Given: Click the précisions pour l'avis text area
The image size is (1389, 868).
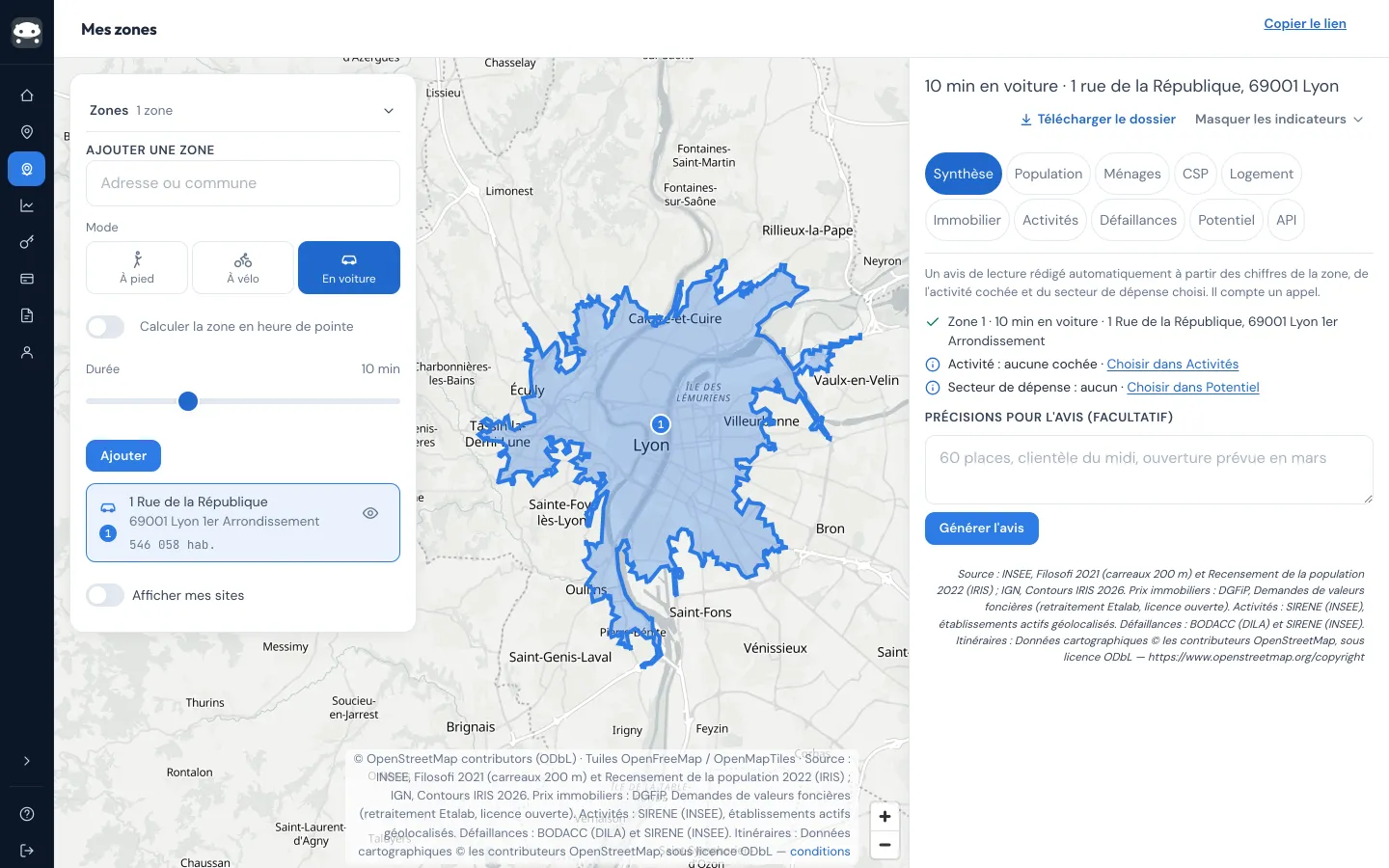Looking at the screenshot, I should pos(1149,470).
